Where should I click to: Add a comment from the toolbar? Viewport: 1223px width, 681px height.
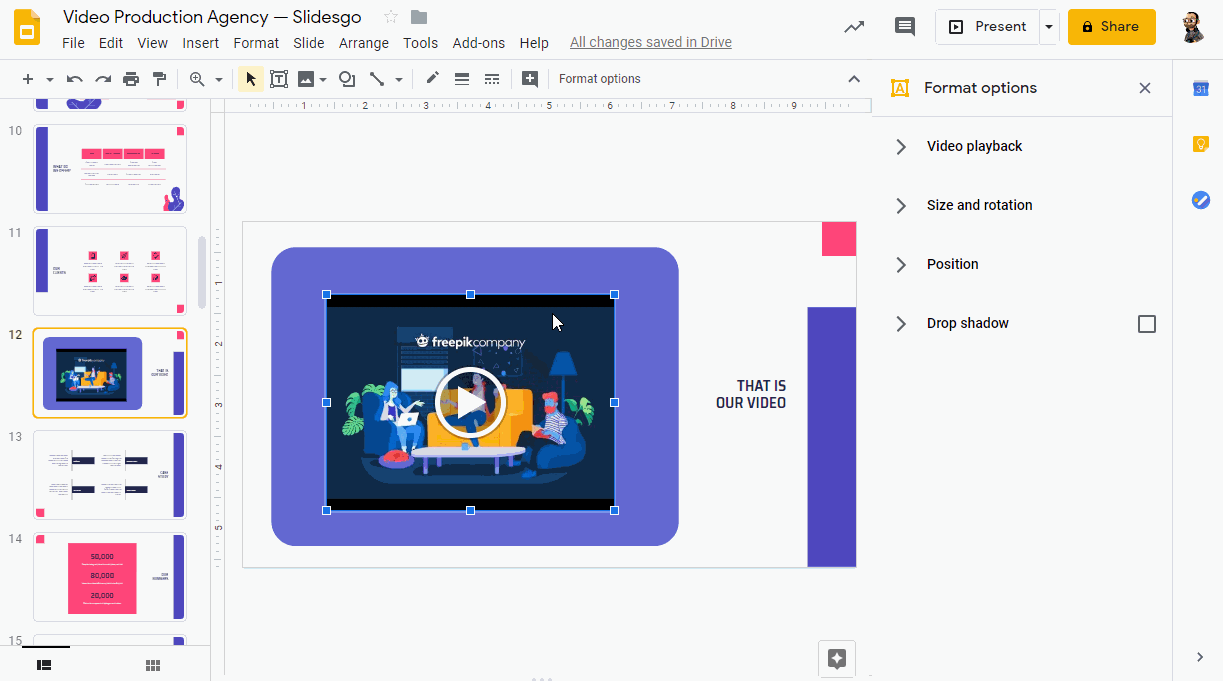530,79
